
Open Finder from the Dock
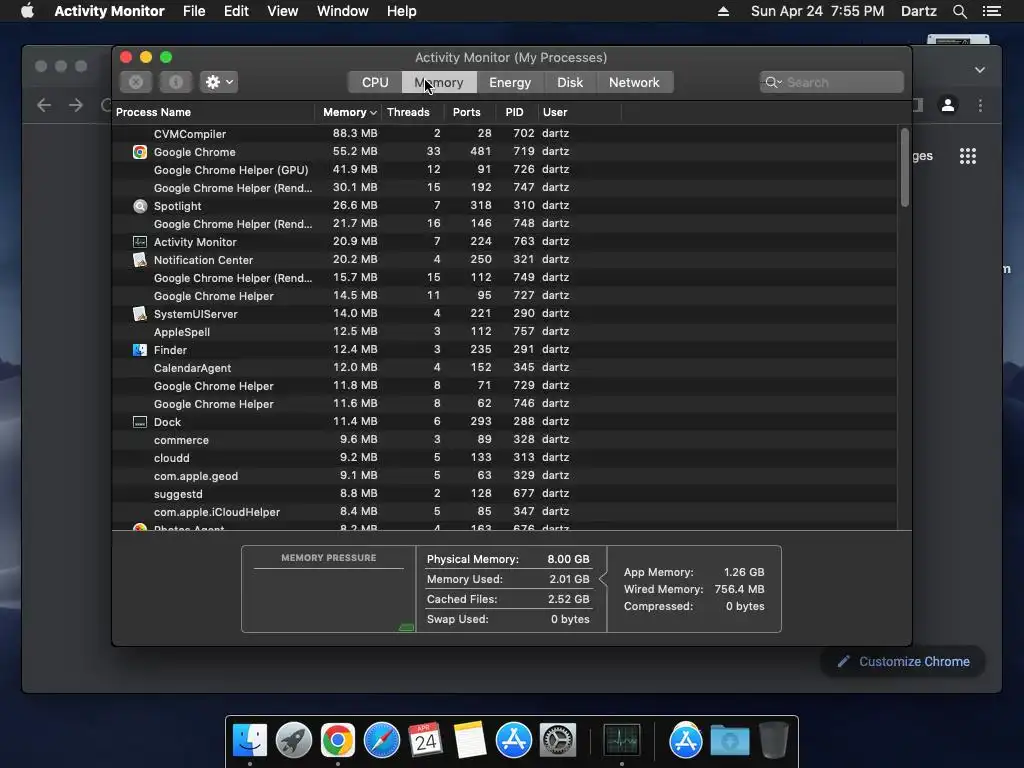pos(249,740)
